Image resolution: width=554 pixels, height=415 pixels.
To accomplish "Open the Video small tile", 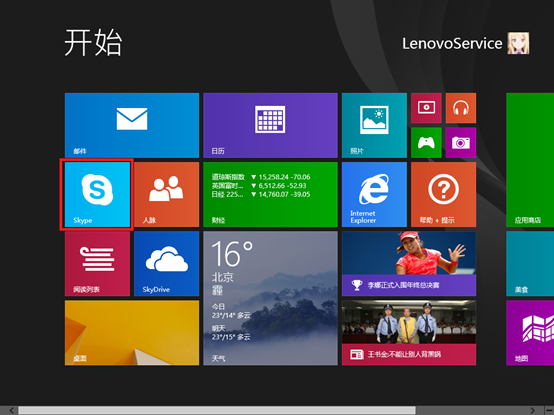I will point(426,108).
